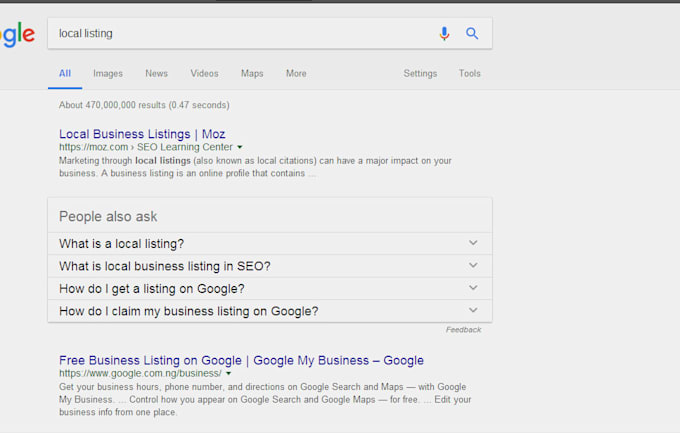Viewport: 680px width, 442px height.
Task: Switch to the Images tab
Action: 108,74
